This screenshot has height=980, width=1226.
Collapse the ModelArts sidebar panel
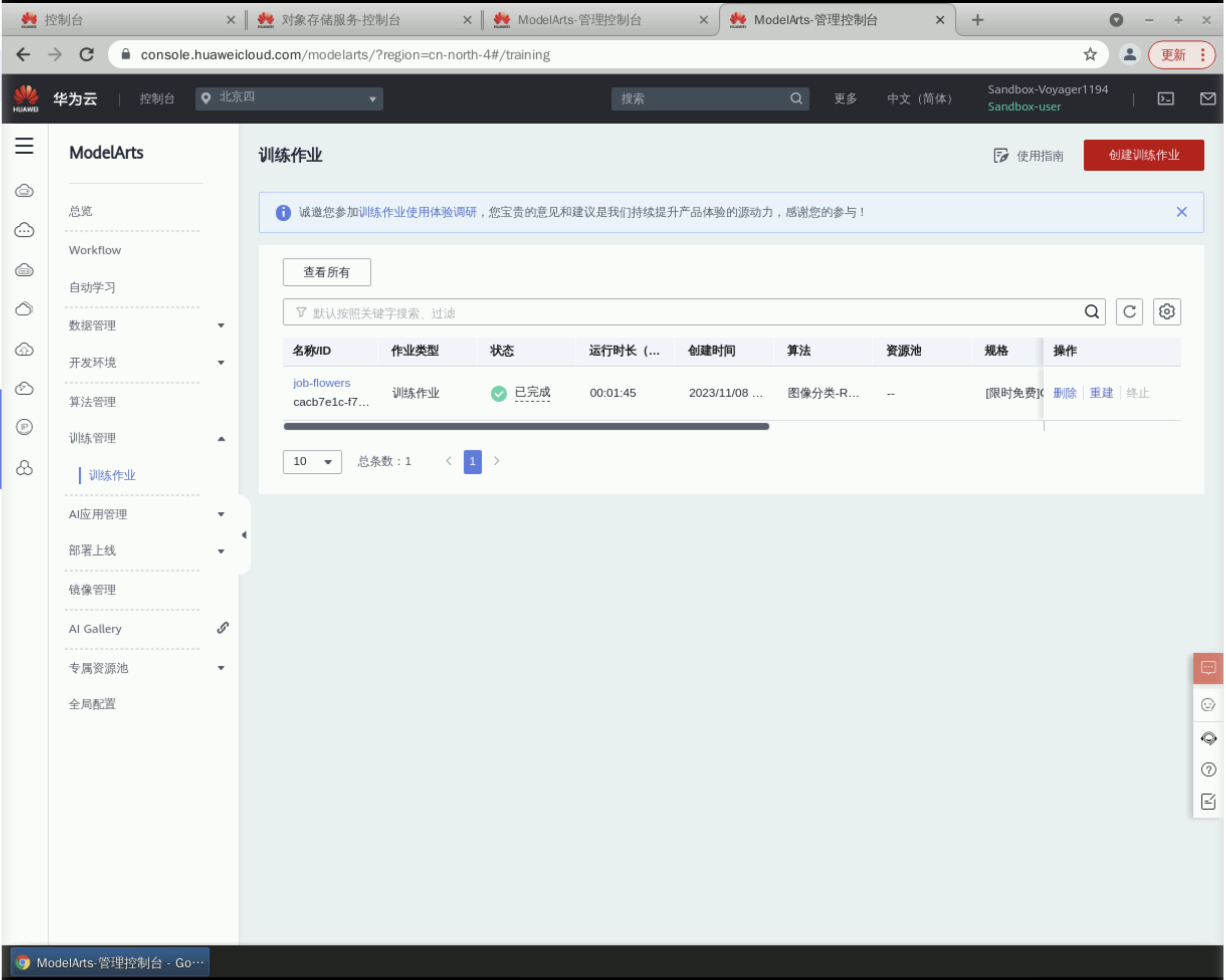[x=244, y=535]
